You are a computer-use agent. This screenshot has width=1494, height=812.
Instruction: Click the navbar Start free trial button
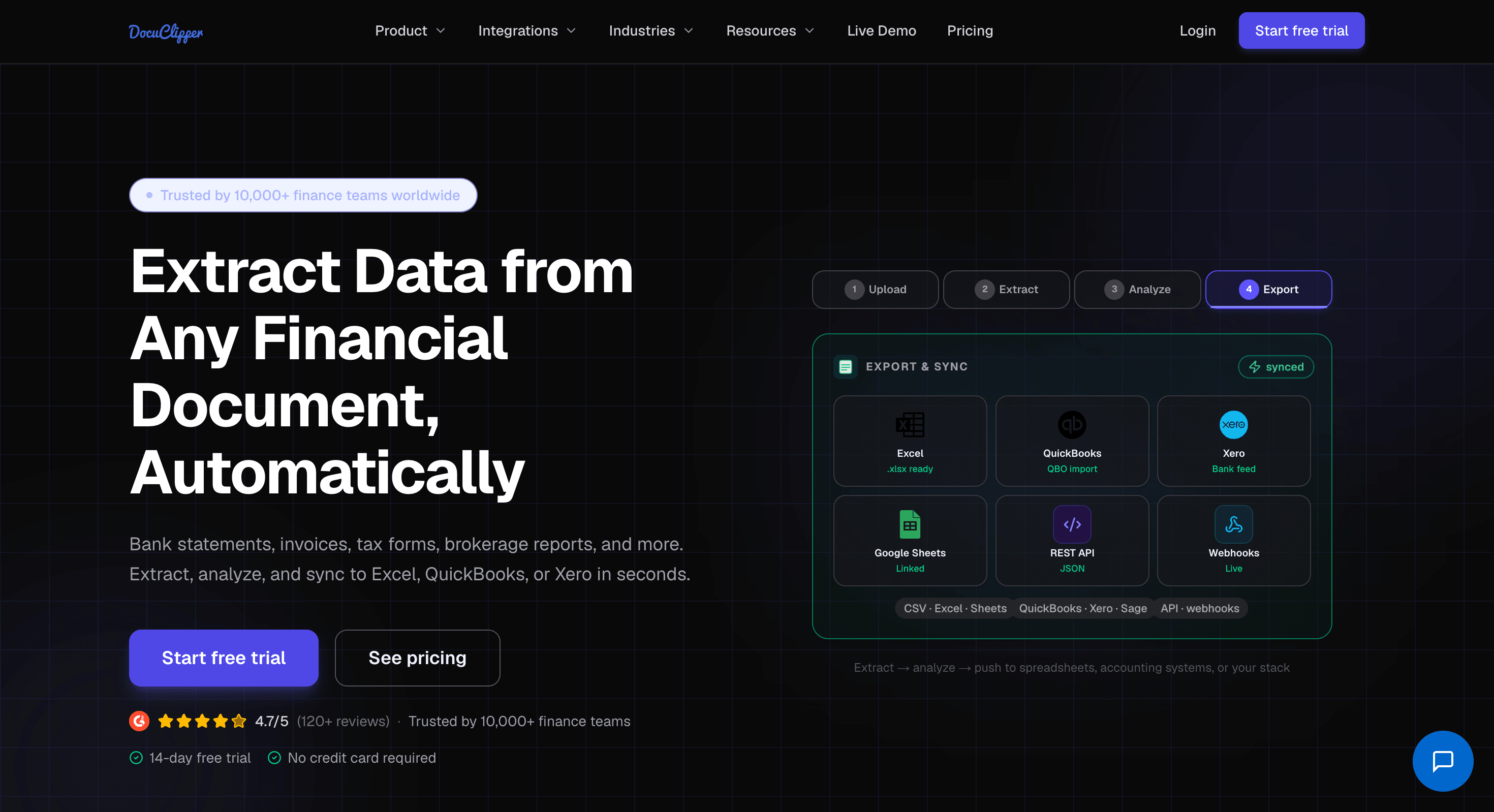tap(1301, 30)
